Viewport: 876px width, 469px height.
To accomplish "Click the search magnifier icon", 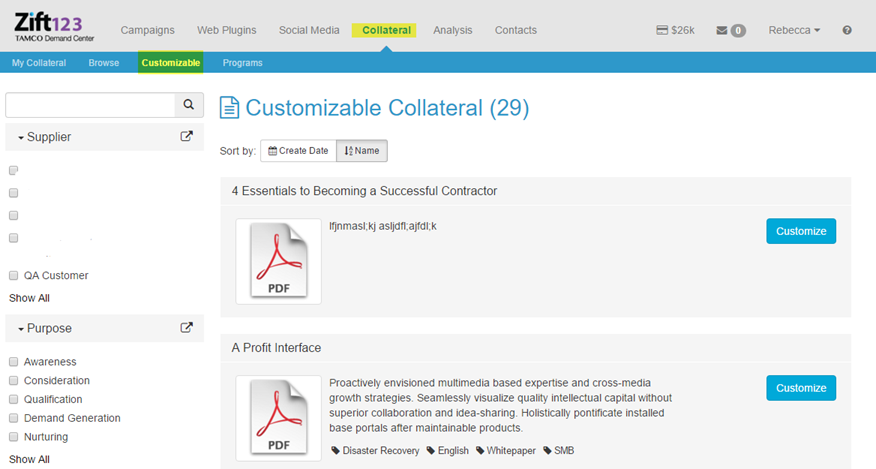I will [x=188, y=105].
